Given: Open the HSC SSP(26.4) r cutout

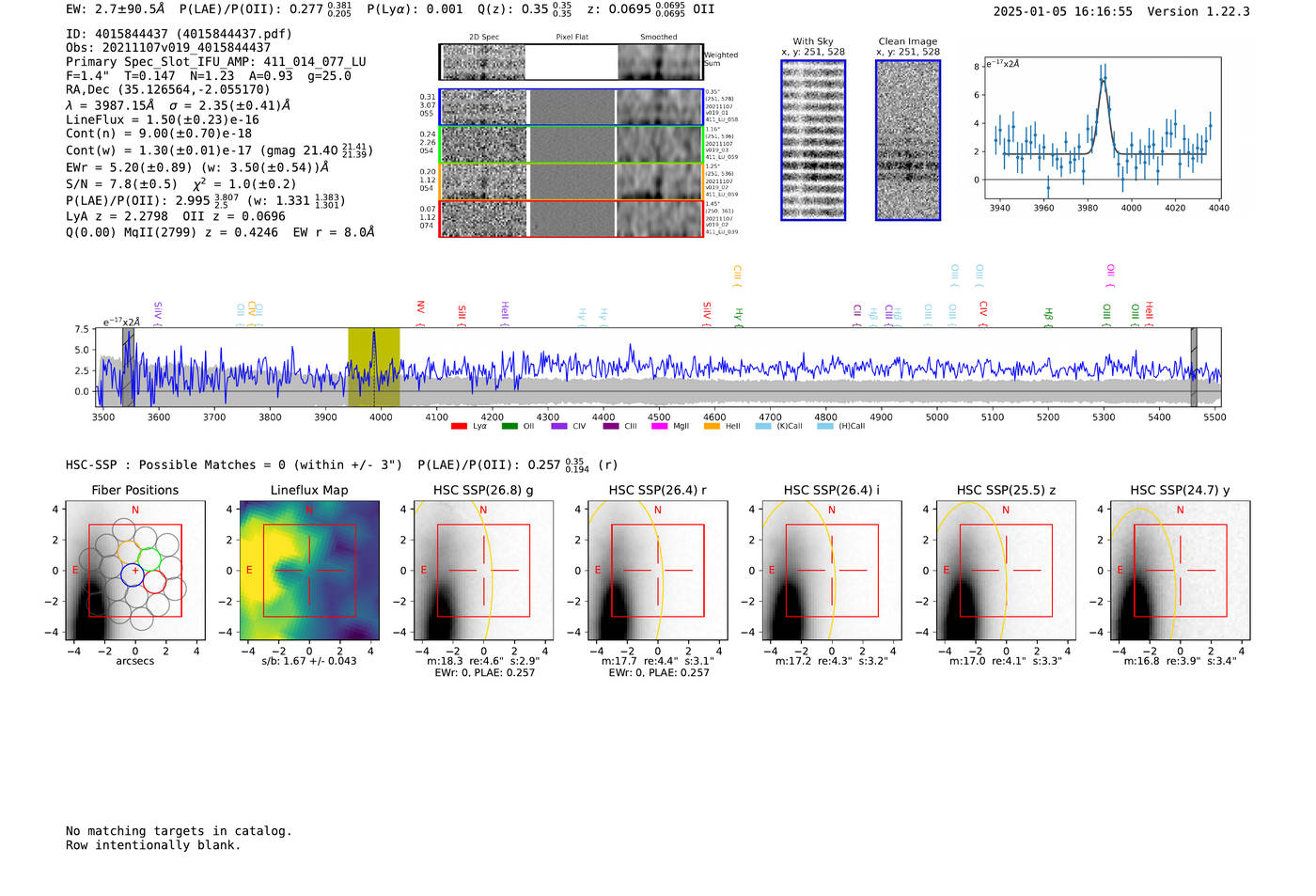Looking at the screenshot, I should (x=658, y=570).
